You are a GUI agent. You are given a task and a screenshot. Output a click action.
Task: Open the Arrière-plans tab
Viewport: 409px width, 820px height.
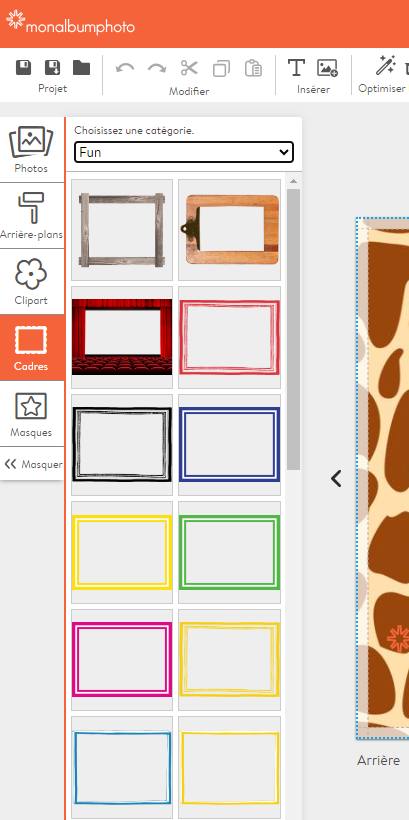click(x=31, y=215)
